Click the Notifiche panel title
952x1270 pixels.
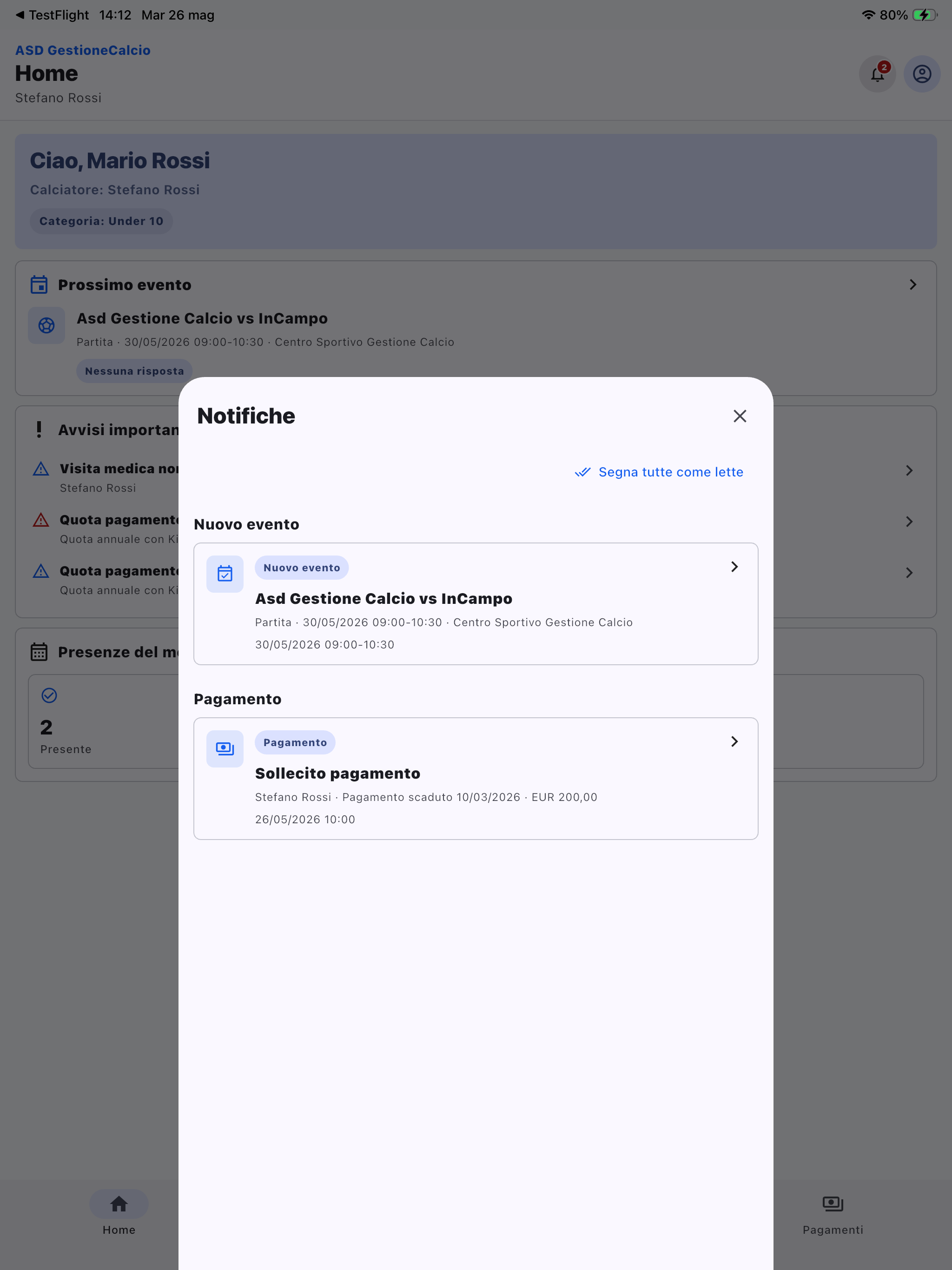pos(246,416)
